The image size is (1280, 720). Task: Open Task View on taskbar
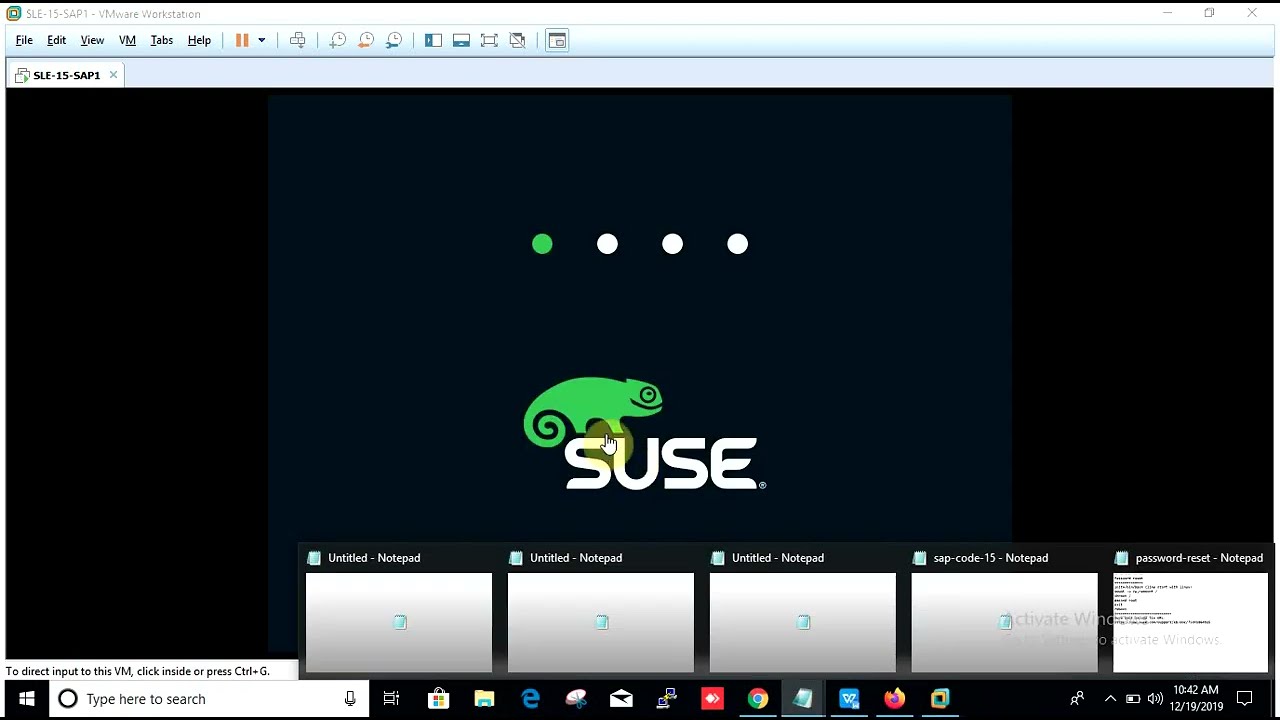pos(391,699)
